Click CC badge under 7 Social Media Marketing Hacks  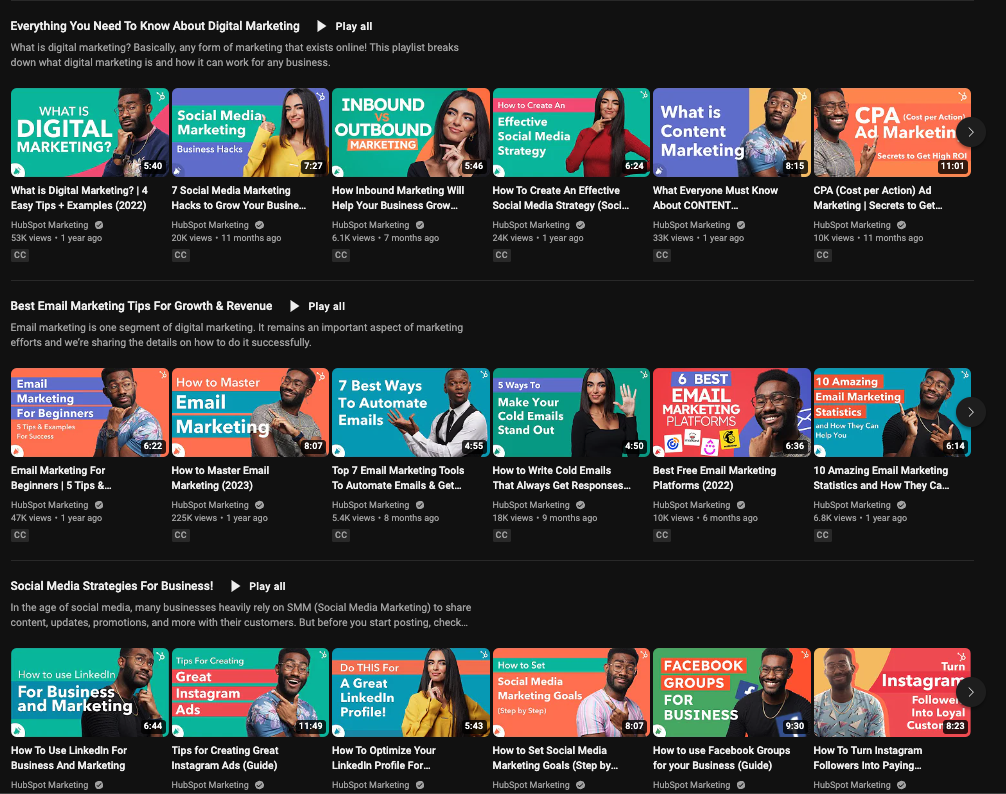click(x=181, y=255)
